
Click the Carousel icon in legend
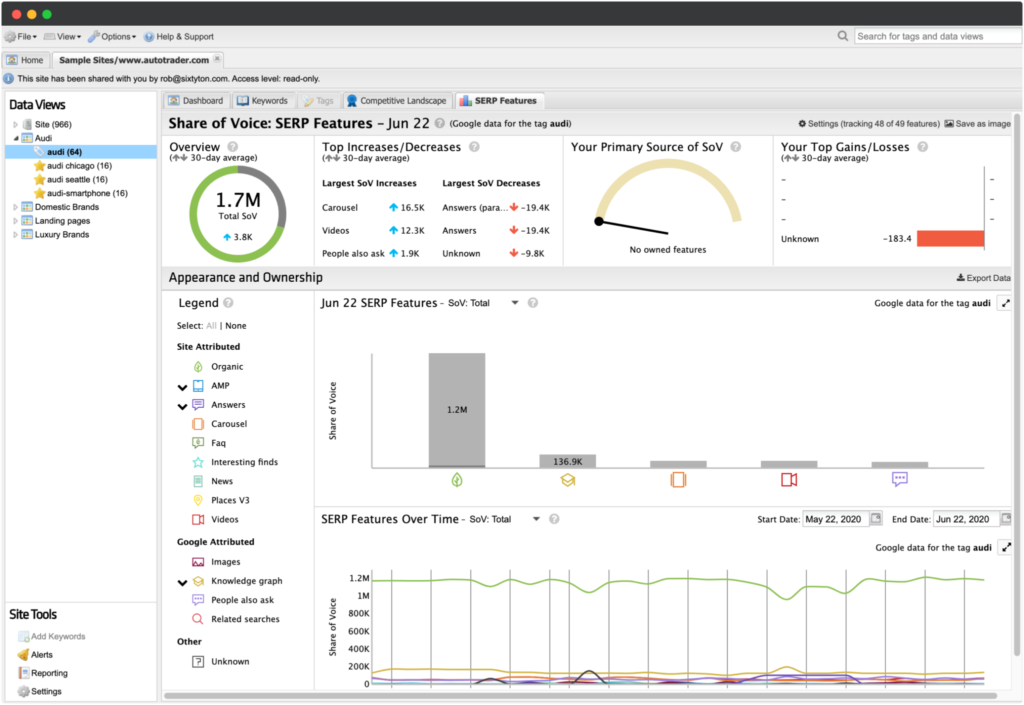click(x=198, y=424)
